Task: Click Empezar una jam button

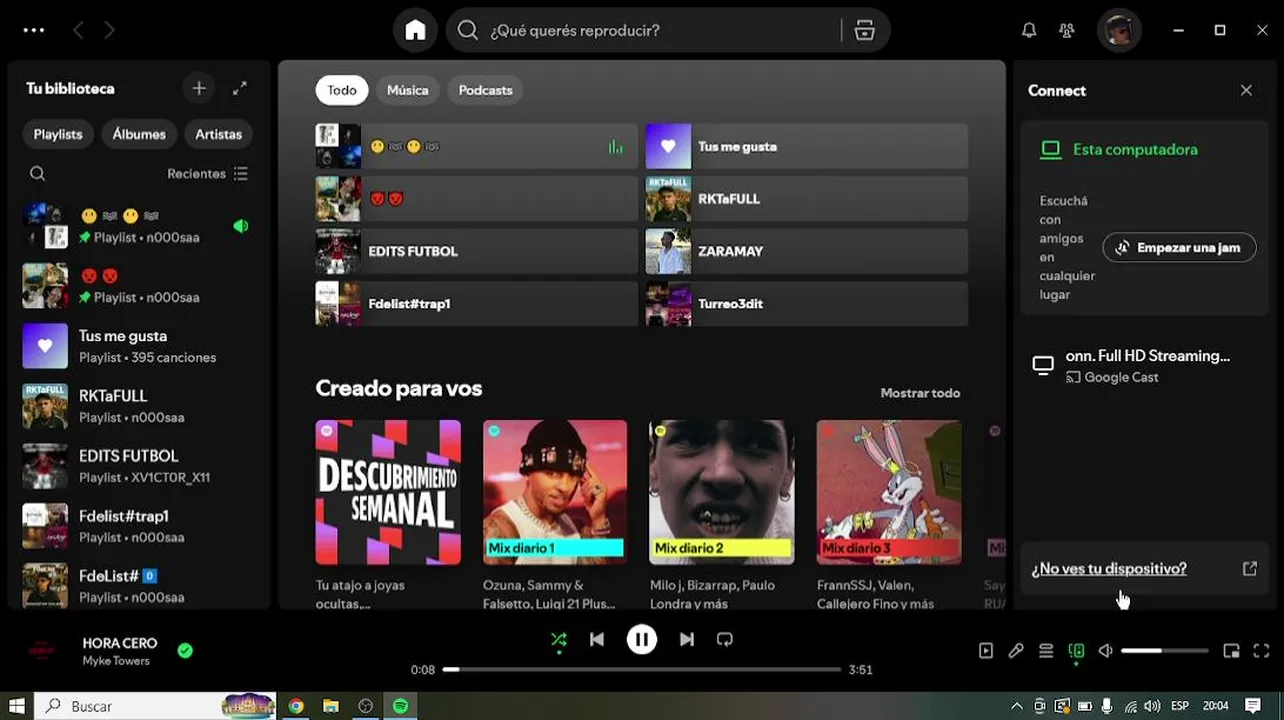Action: (1179, 247)
